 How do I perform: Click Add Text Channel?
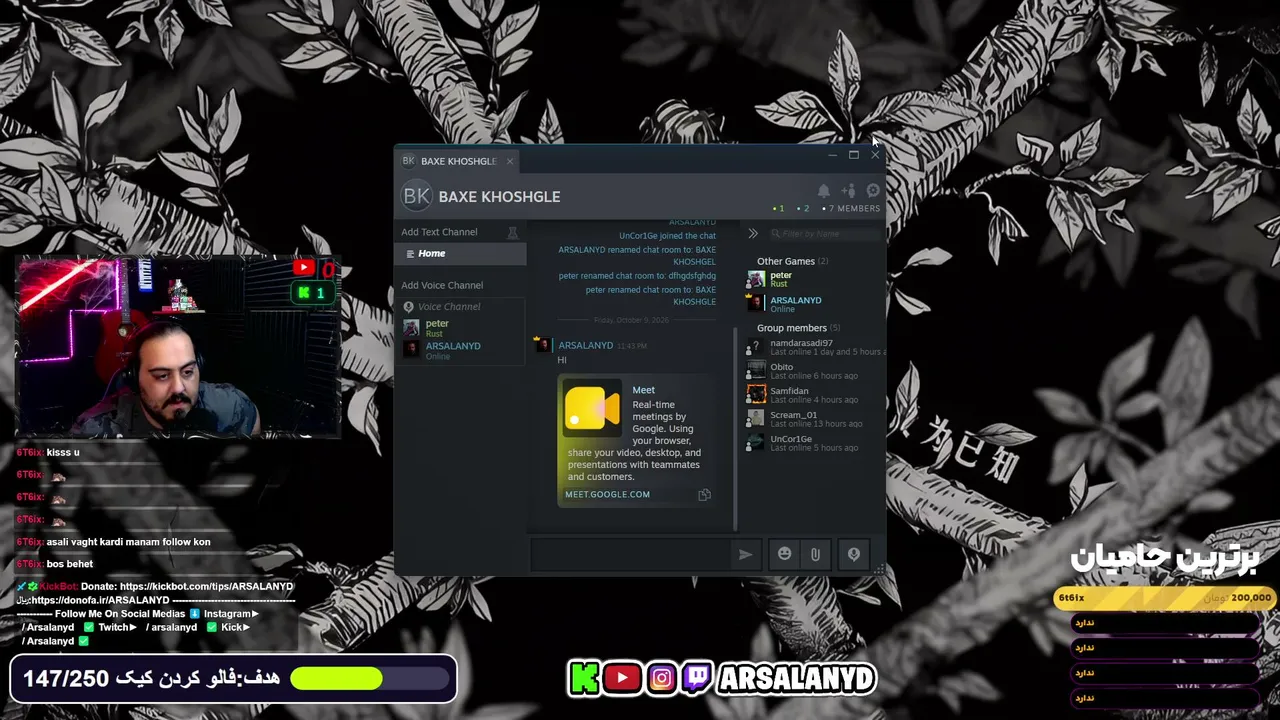[439, 232]
